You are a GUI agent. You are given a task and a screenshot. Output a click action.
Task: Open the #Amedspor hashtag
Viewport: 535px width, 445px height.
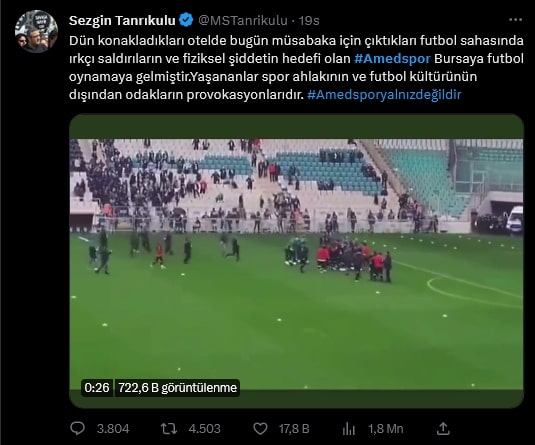[392, 59]
